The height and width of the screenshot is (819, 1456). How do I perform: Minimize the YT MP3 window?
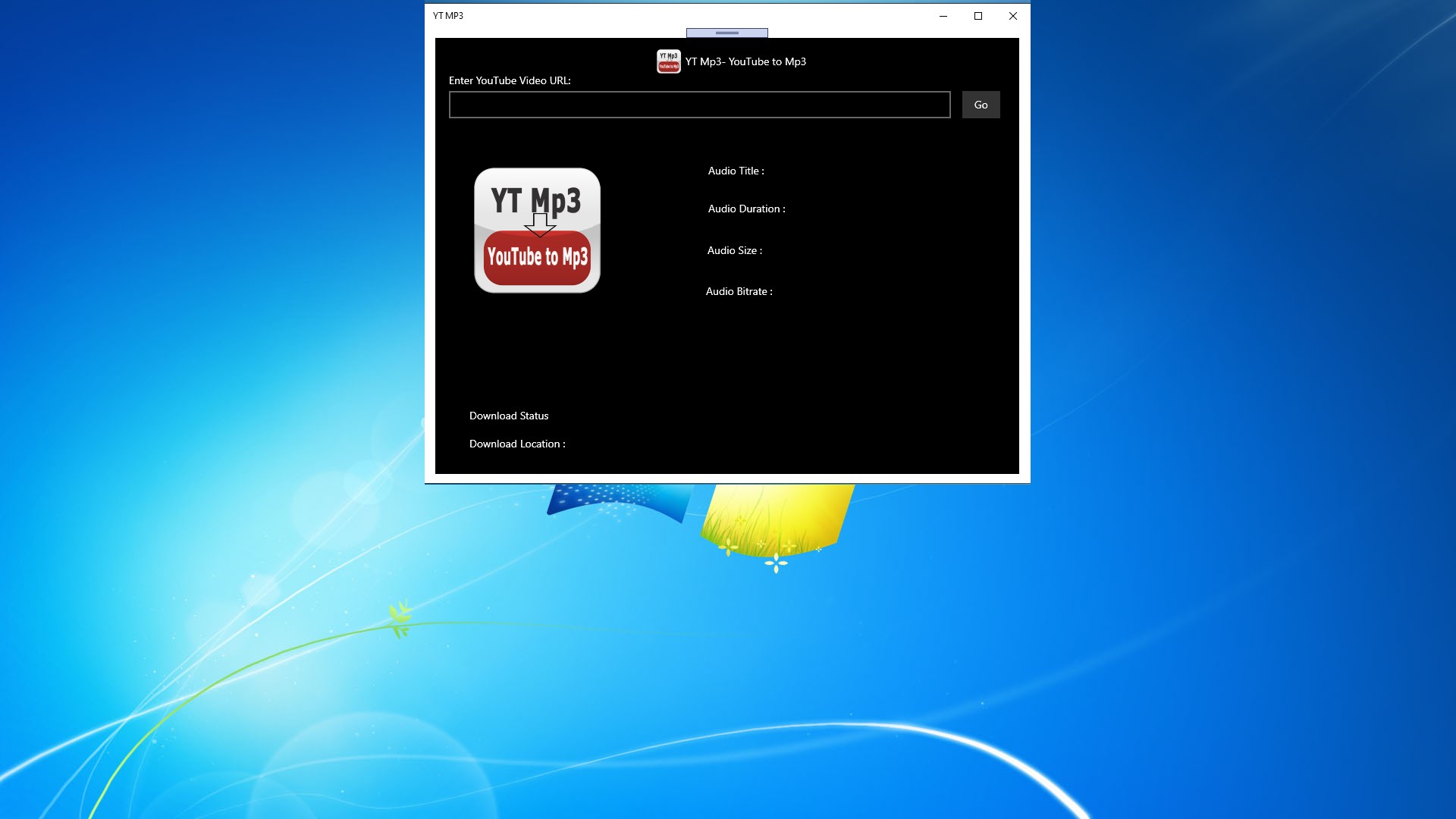[943, 16]
